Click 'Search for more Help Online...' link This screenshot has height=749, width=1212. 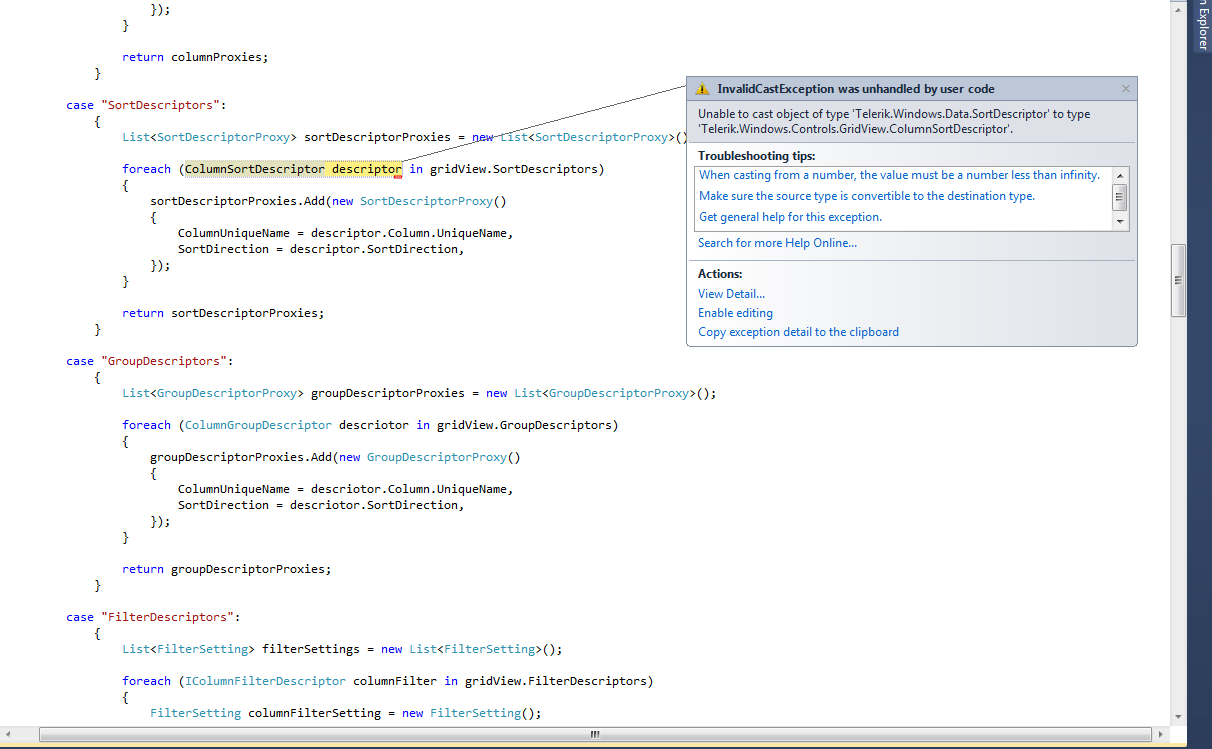click(x=777, y=243)
